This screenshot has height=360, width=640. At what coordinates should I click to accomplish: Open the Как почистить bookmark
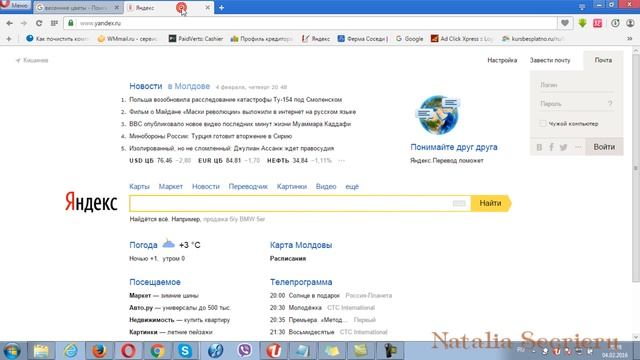pyautogui.click(x=57, y=39)
